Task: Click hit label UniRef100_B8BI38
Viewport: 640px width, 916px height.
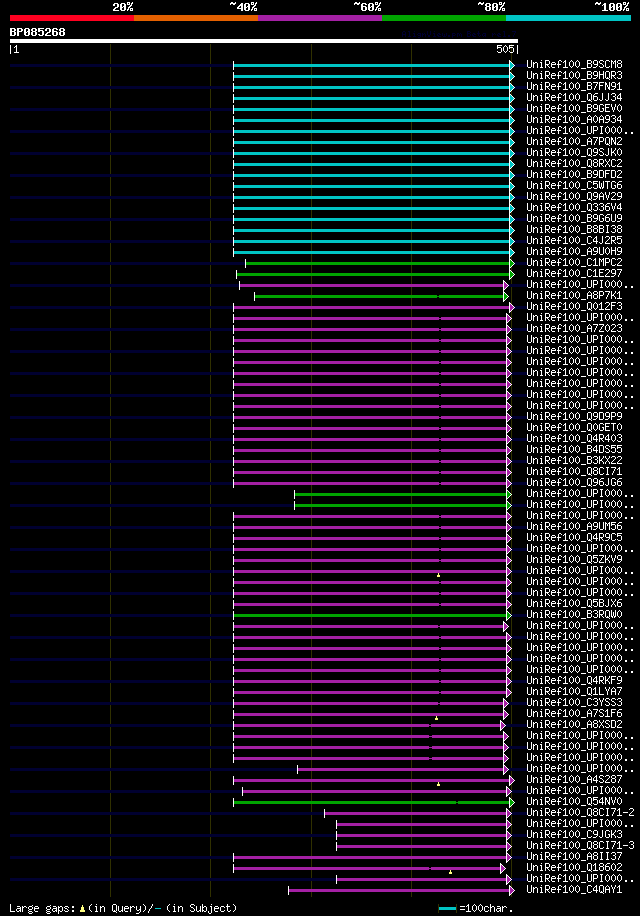Action: pyautogui.click(x=574, y=230)
